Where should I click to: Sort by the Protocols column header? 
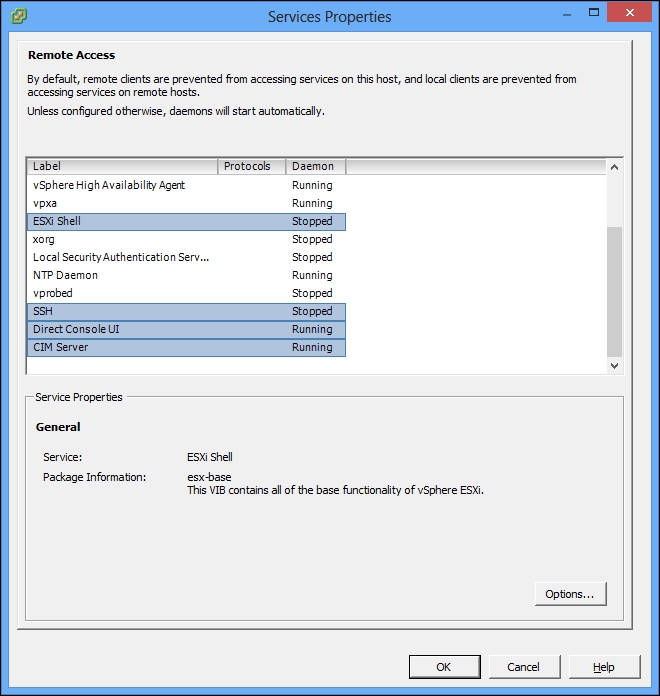coord(252,166)
